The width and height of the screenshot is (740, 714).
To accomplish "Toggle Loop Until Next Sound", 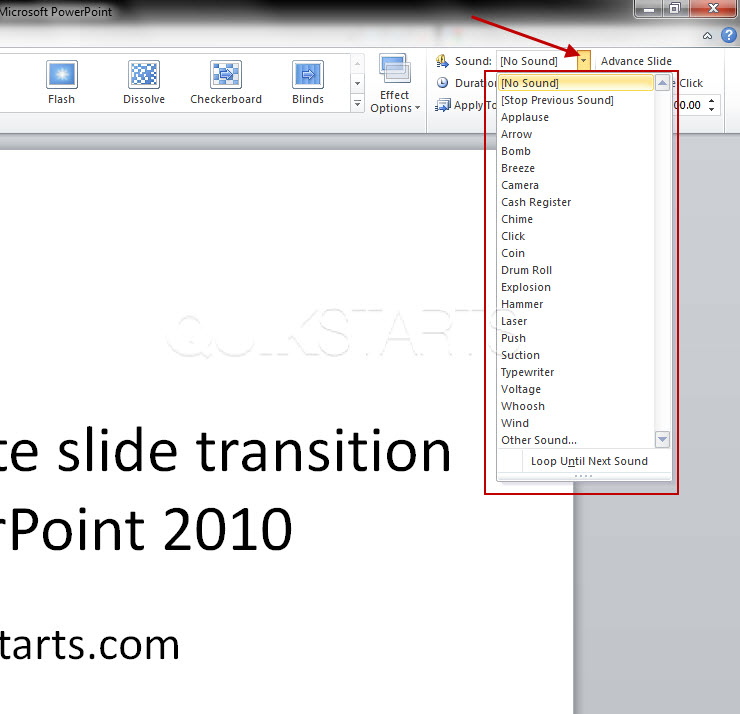I will 584,461.
